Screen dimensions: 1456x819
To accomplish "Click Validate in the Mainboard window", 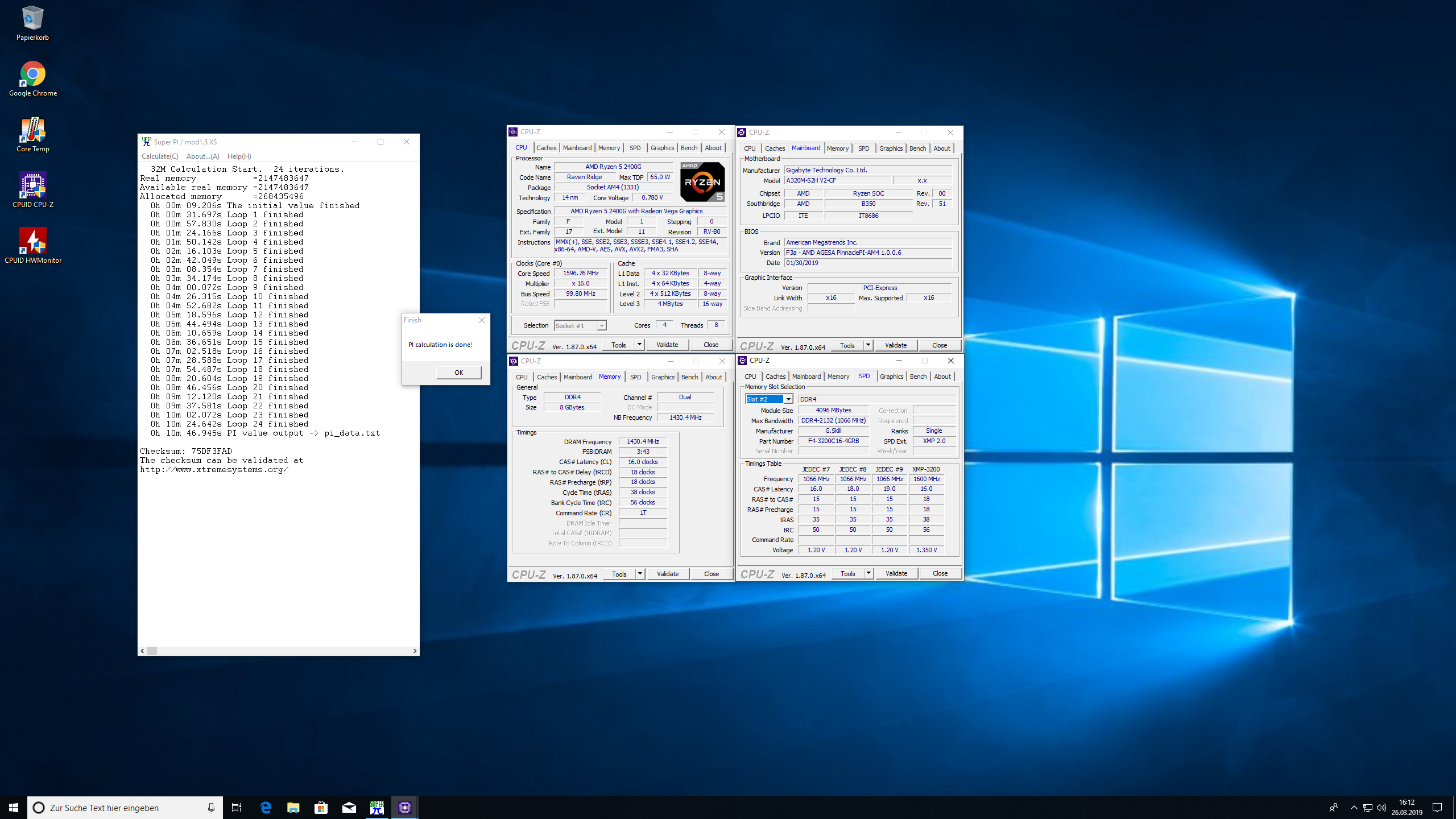I will [896, 345].
